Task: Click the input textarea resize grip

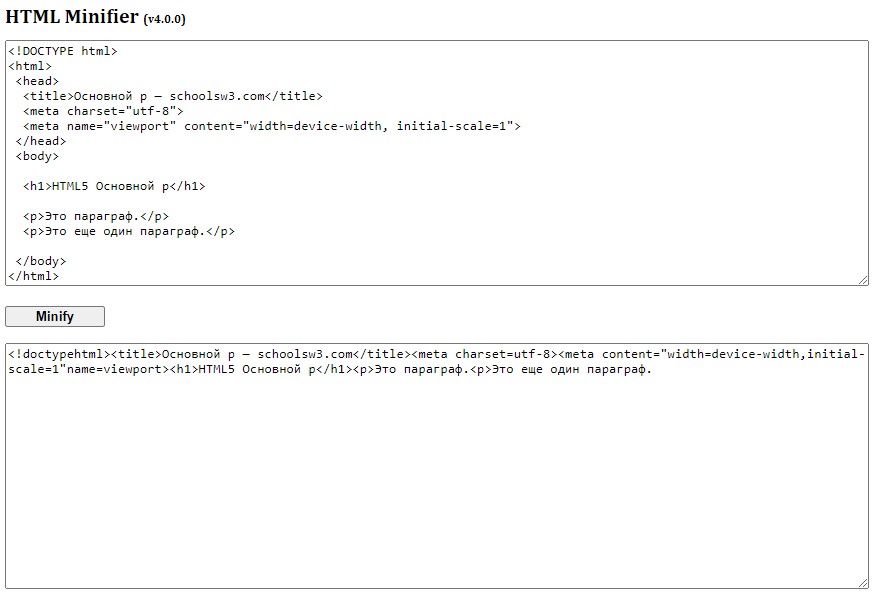Action: coord(863,280)
